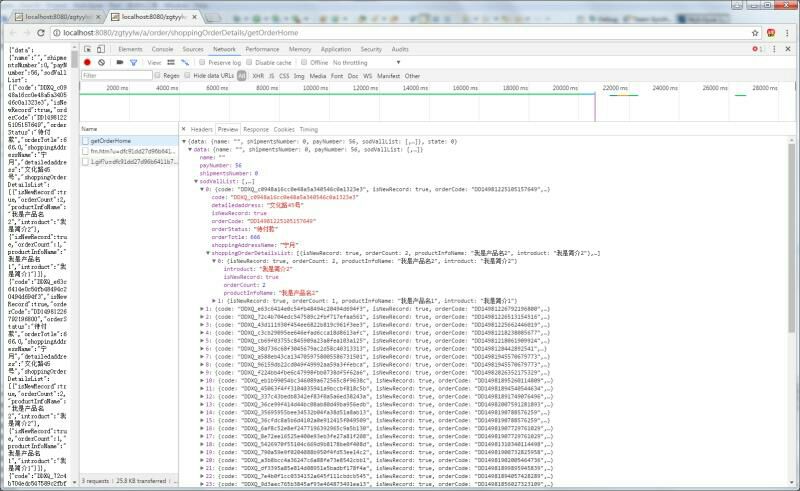Toggle the network filter funnel icon
The width and height of the screenshot is (800, 491).
(x=133, y=62)
